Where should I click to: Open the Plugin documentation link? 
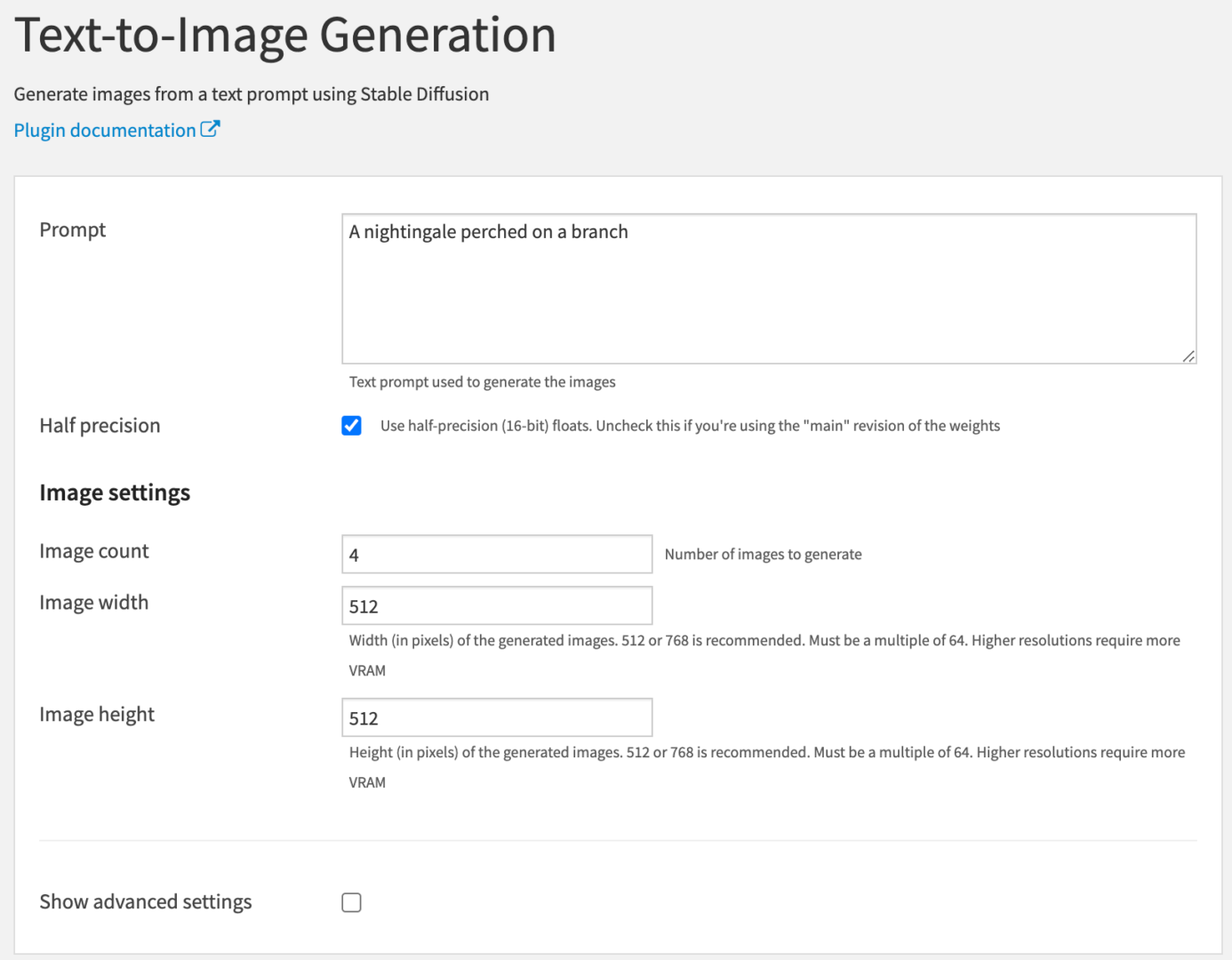coord(105,130)
